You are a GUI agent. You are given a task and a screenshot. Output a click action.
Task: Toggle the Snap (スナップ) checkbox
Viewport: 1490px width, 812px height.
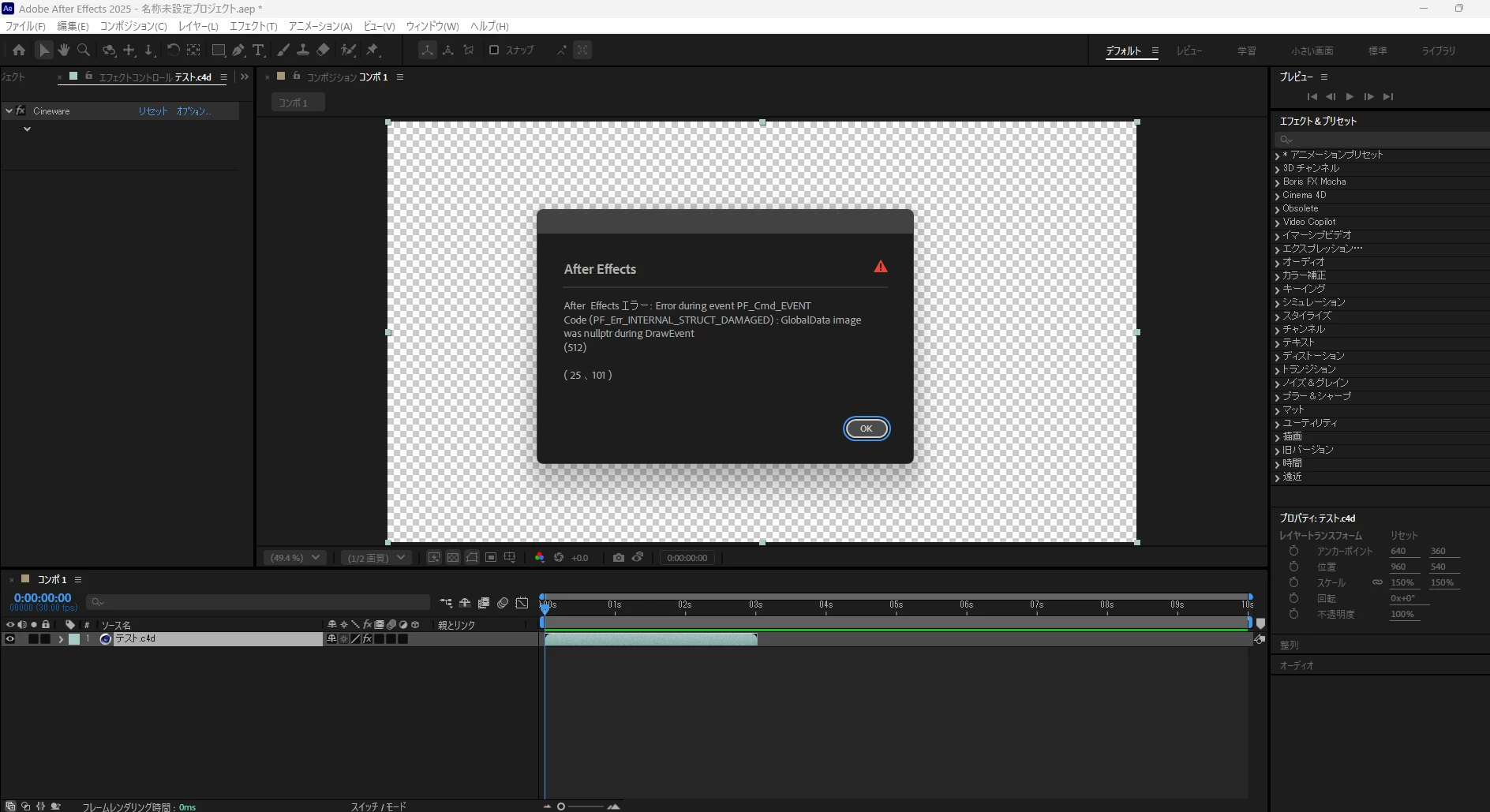click(494, 50)
